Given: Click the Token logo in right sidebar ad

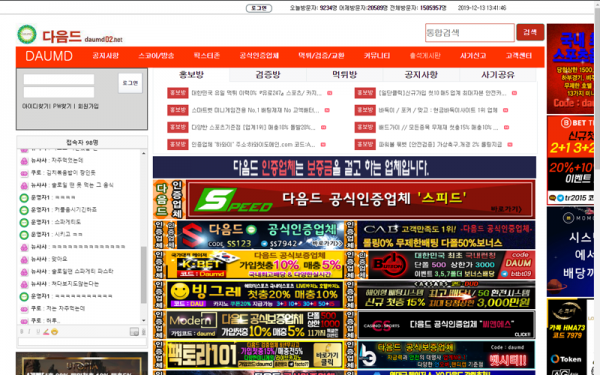Looking at the screenshot, I should 566,359.
